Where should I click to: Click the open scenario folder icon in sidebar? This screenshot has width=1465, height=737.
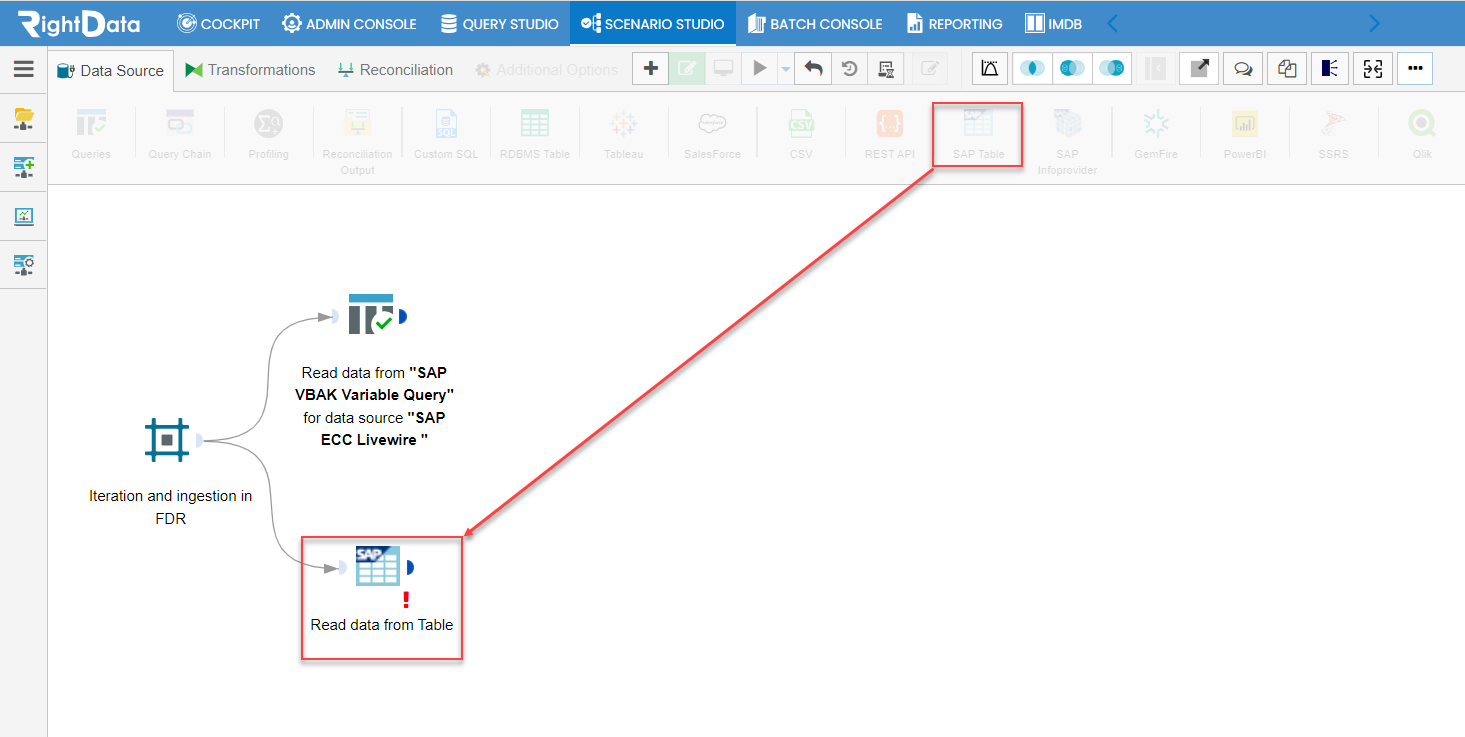coord(23,119)
